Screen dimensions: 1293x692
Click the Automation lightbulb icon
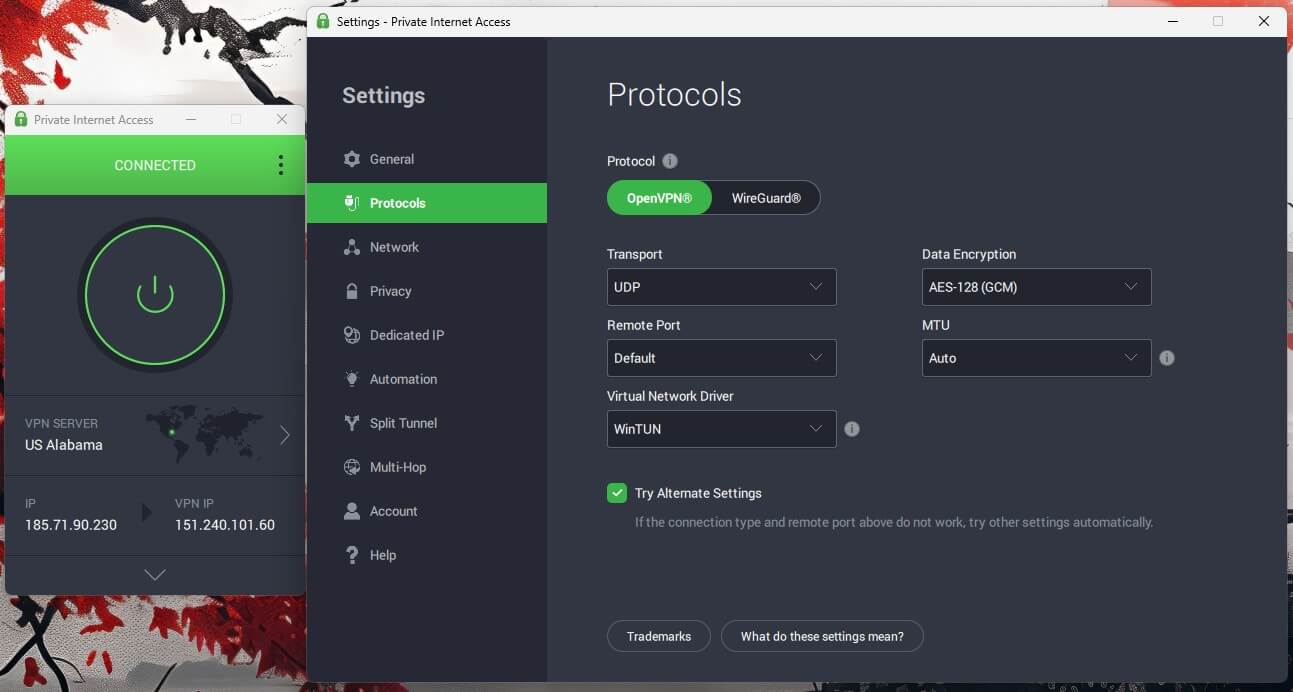tap(351, 379)
